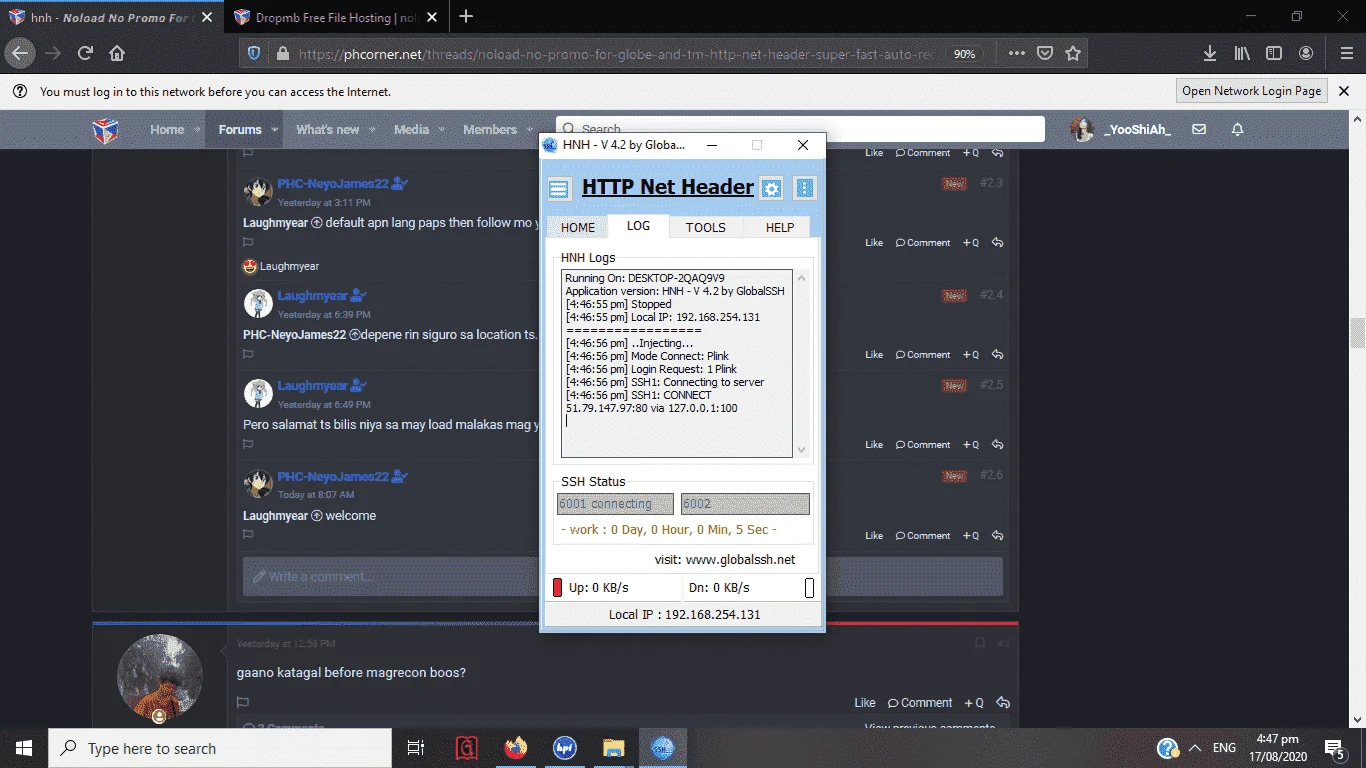
Task: Like the 'gaano katagal' post
Action: tap(865, 703)
